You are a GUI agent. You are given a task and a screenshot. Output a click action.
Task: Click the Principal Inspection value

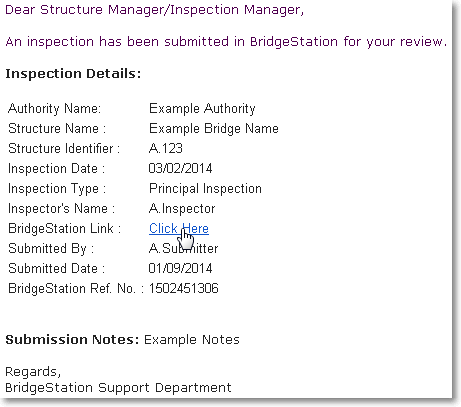tap(205, 189)
